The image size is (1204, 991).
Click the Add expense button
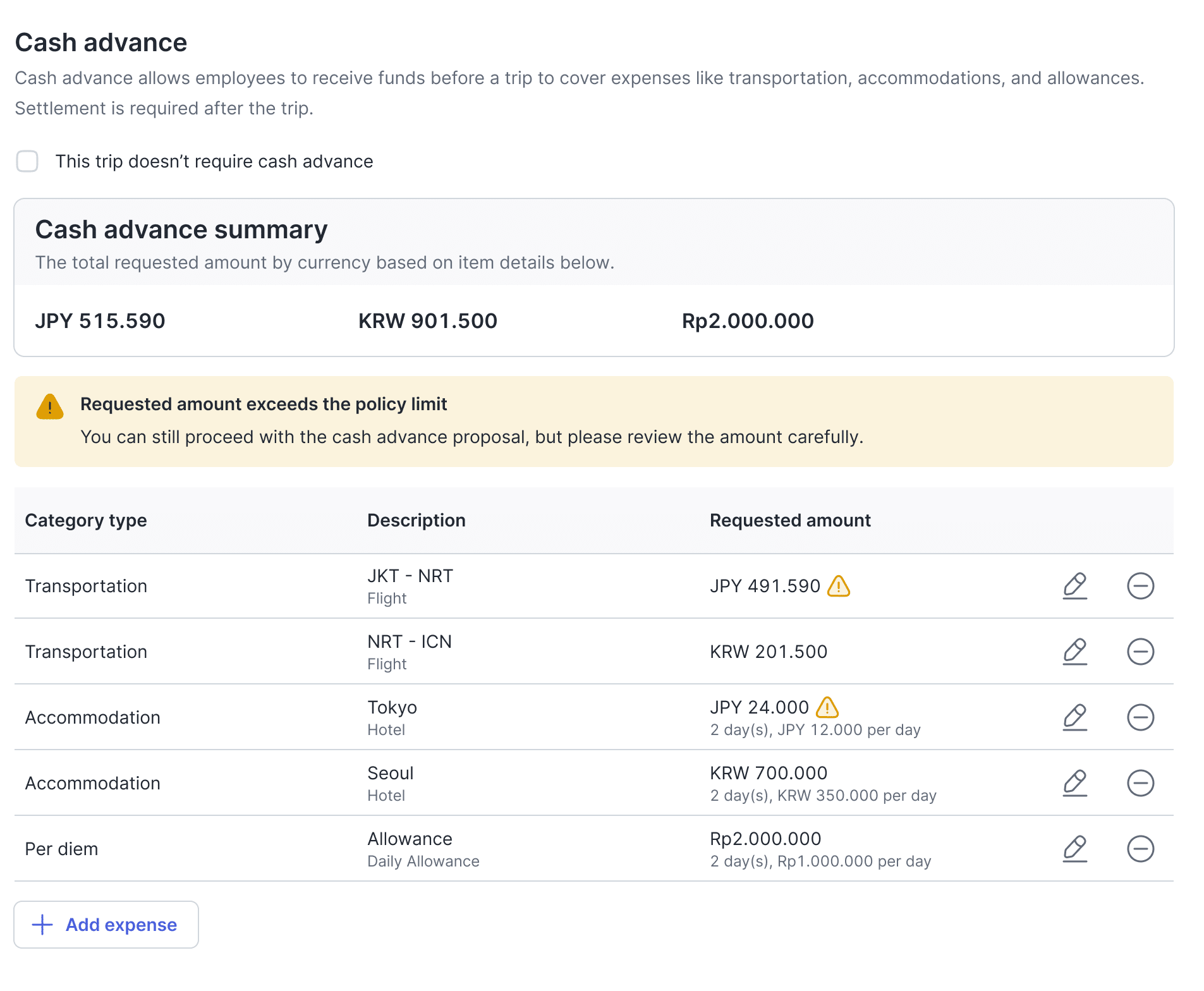click(x=106, y=925)
